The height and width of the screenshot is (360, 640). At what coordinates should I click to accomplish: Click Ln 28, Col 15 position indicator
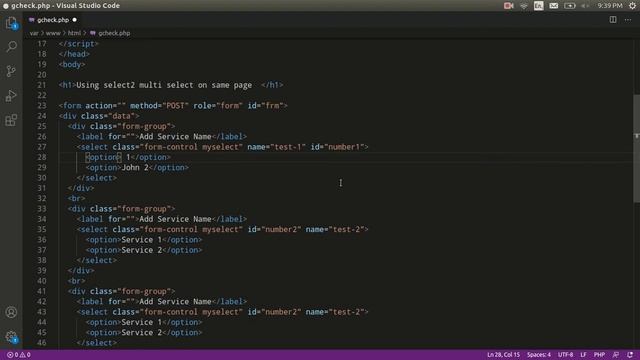[x=503, y=355]
